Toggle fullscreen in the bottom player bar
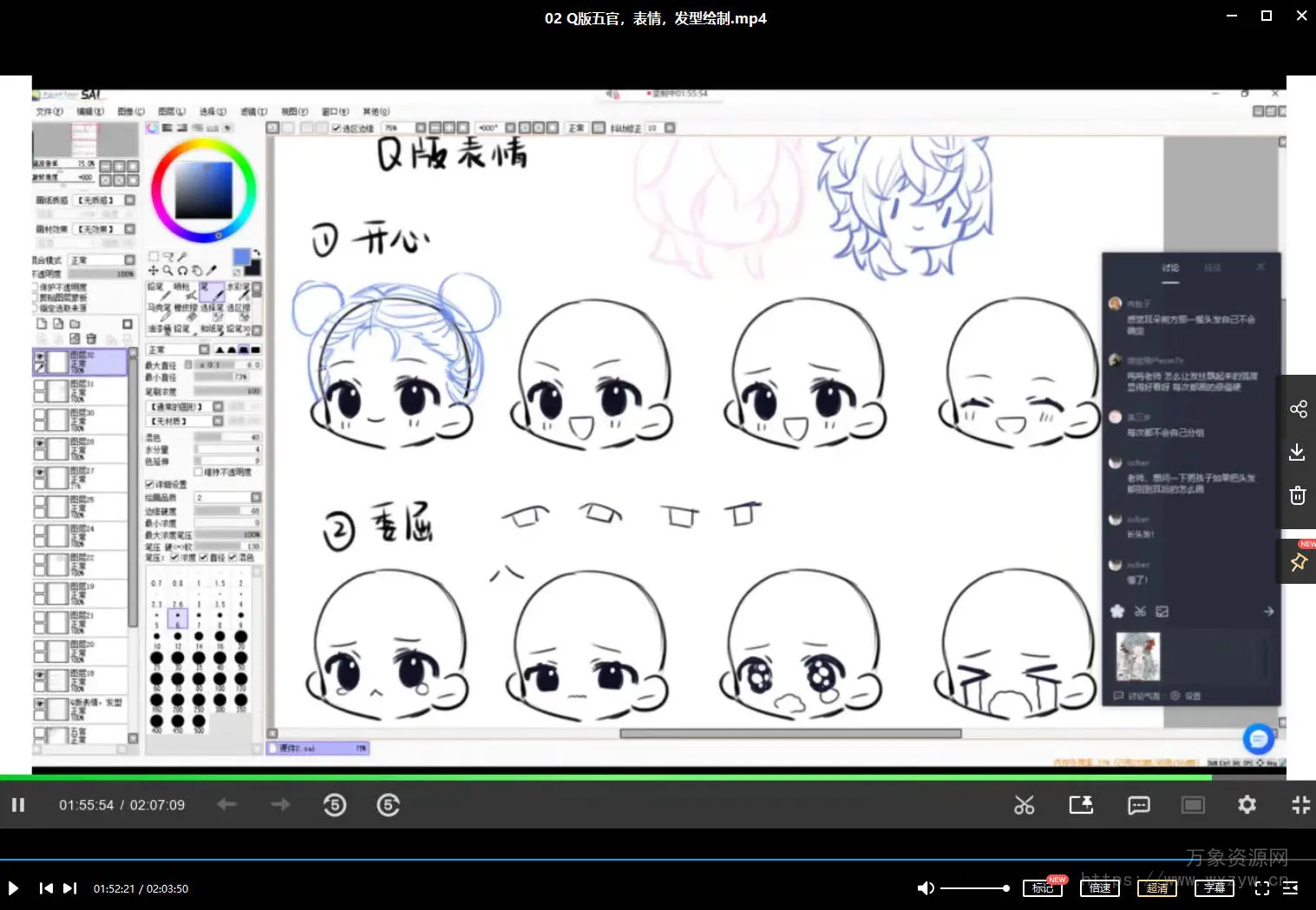Screen dimensions: 1316x910 (x=1262, y=888)
